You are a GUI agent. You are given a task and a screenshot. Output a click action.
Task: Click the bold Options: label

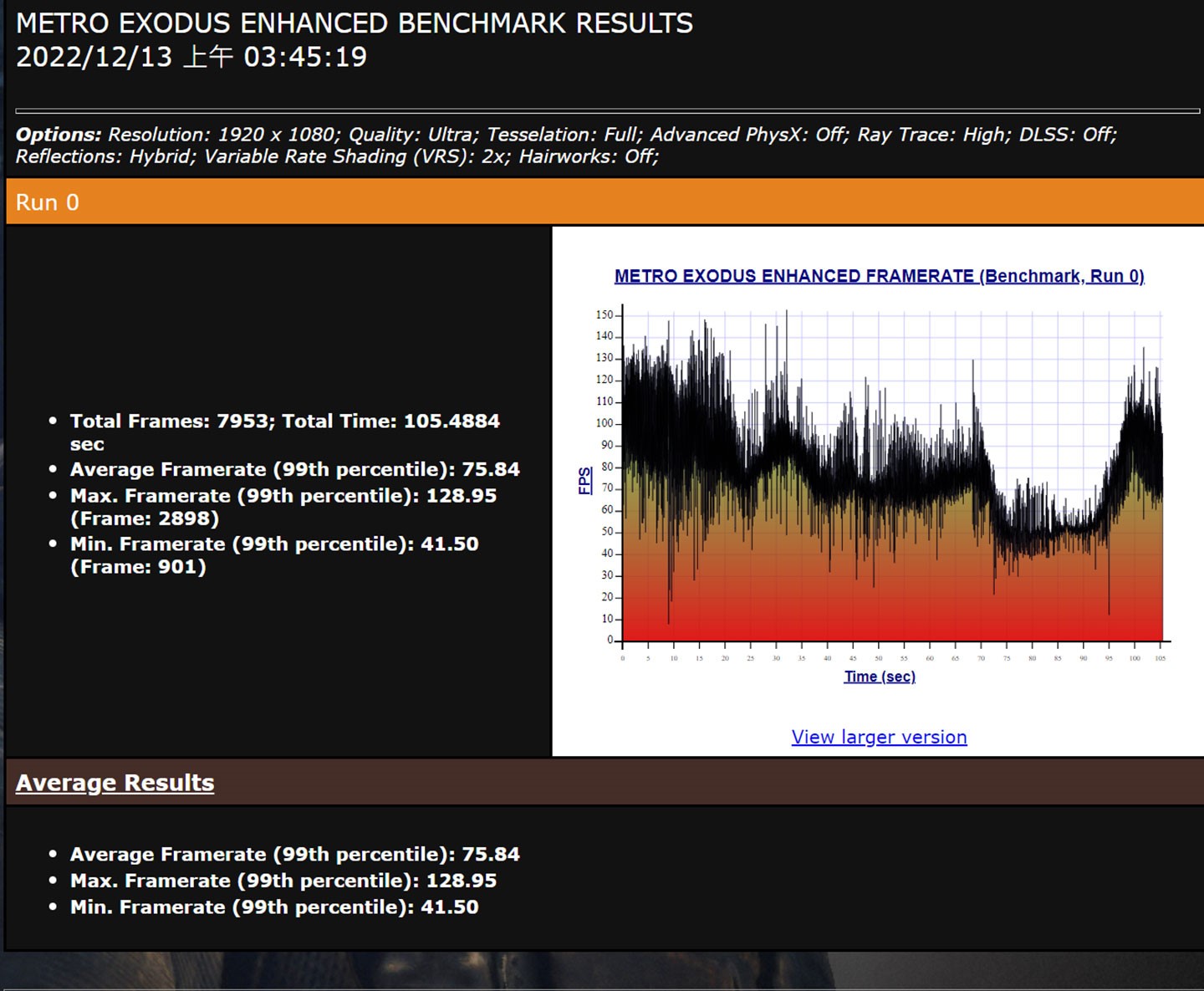tap(59, 135)
